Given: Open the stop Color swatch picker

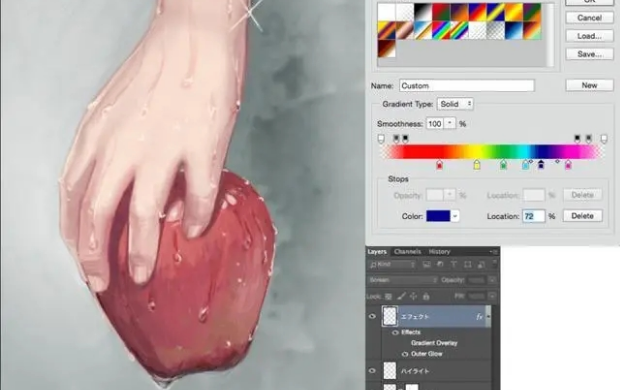Looking at the screenshot, I should point(438,216).
